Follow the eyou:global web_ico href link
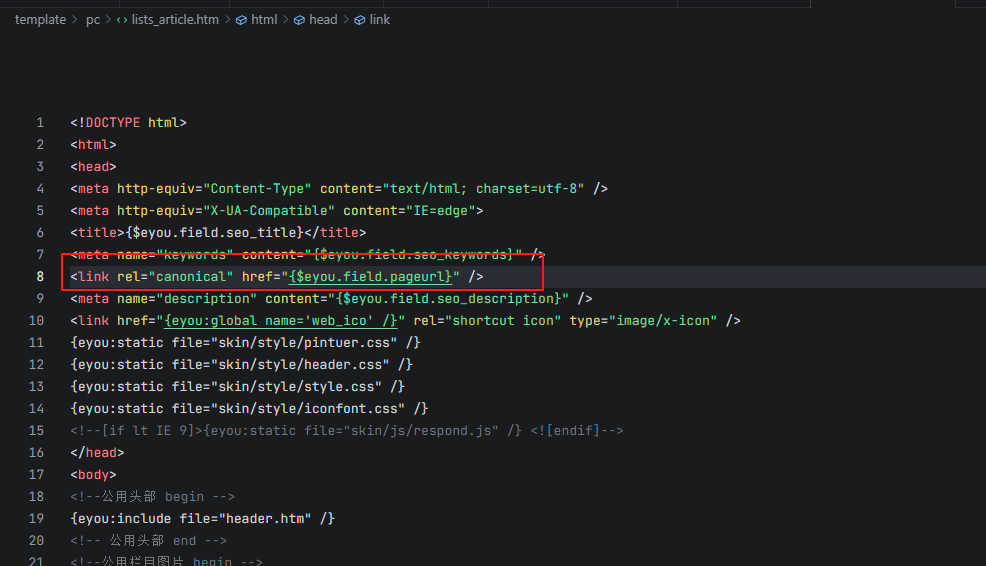The width and height of the screenshot is (986, 566). pos(280,321)
